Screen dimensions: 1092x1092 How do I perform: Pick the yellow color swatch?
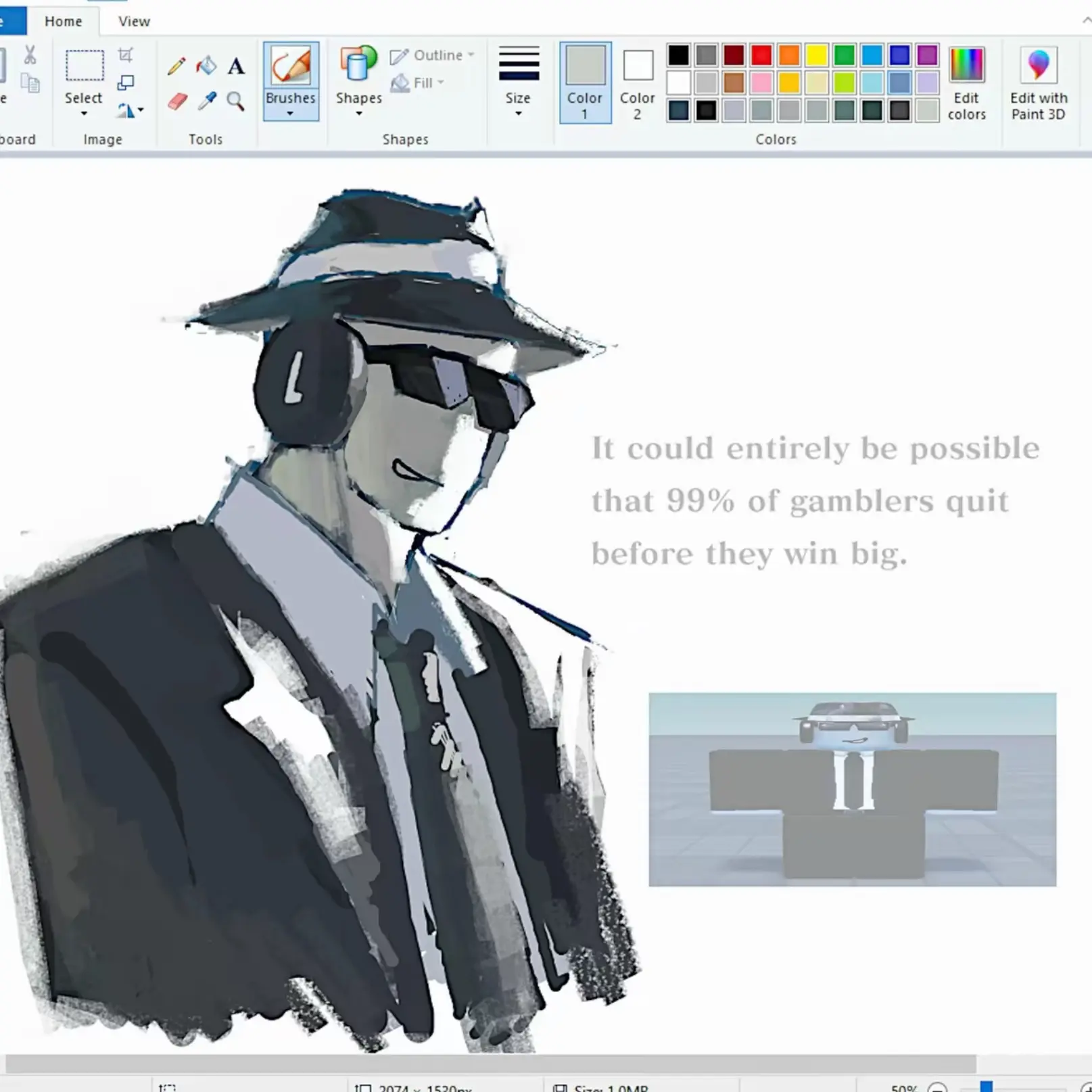(x=817, y=55)
